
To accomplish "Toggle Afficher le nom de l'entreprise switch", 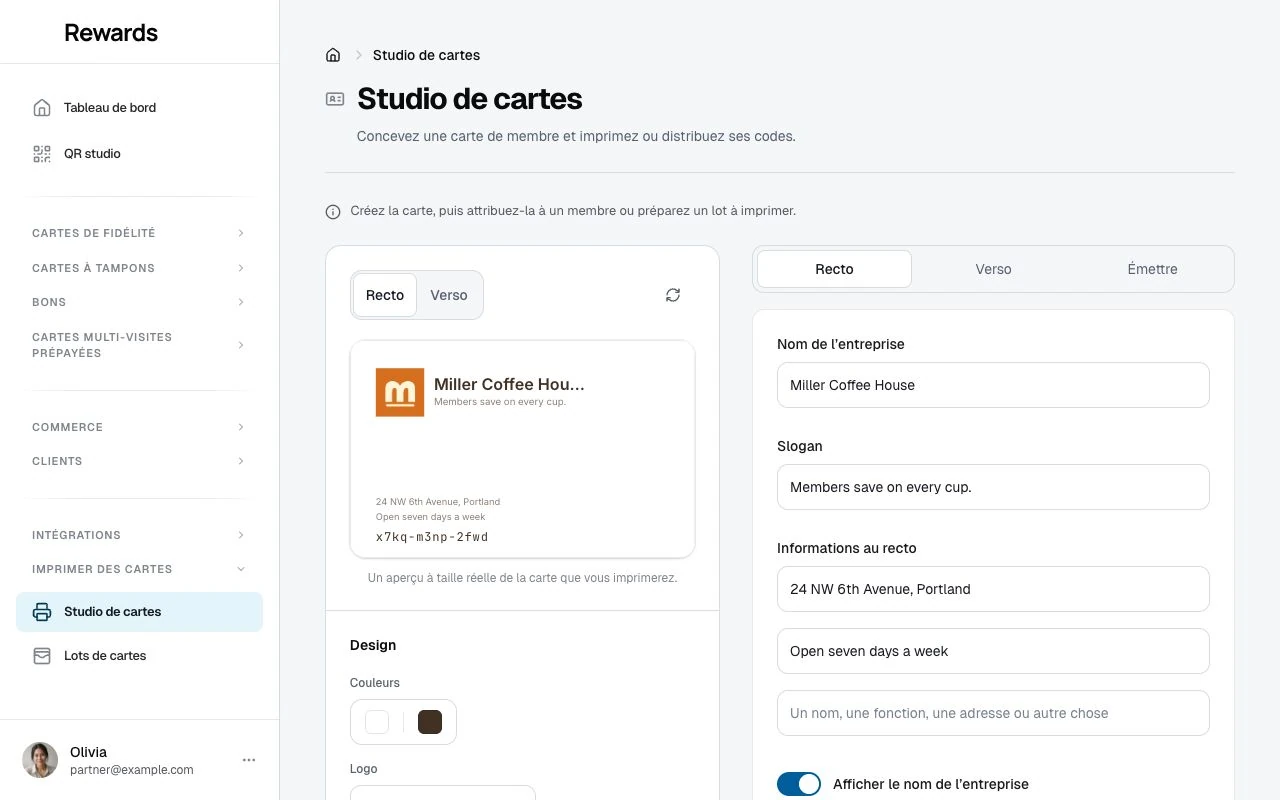I will click(799, 784).
